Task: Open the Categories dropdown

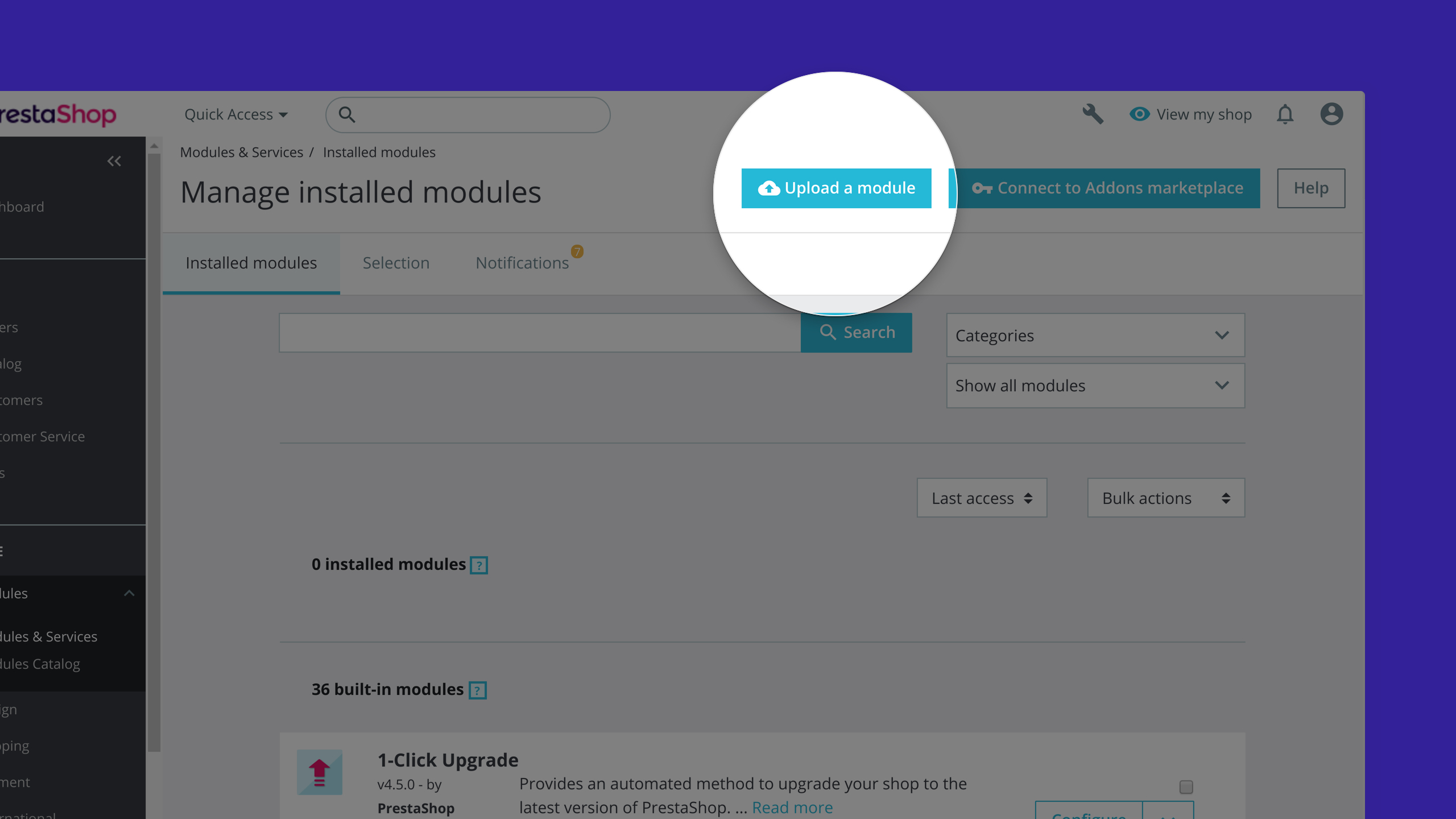Action: pyautogui.click(x=1095, y=335)
